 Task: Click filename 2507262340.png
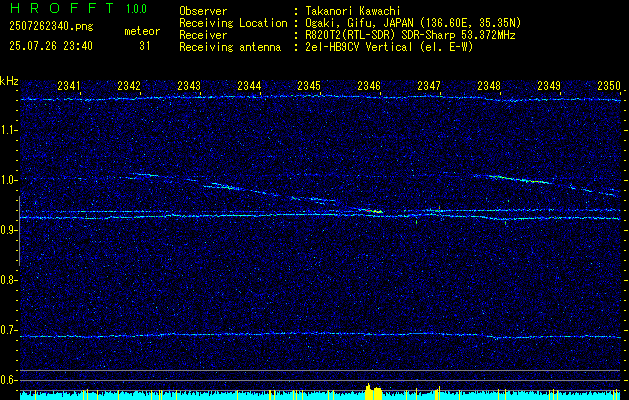(51, 27)
